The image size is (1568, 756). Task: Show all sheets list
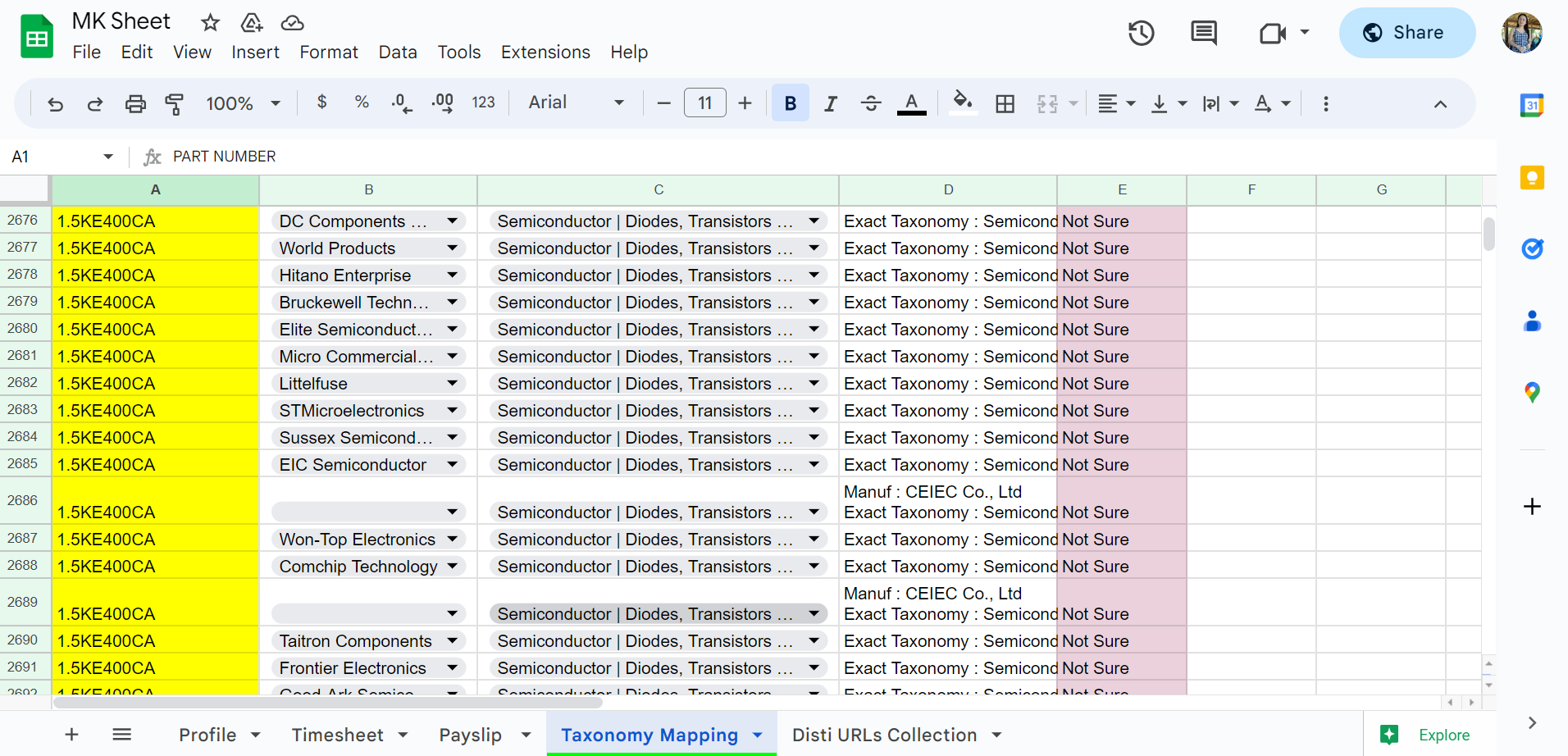(x=122, y=735)
